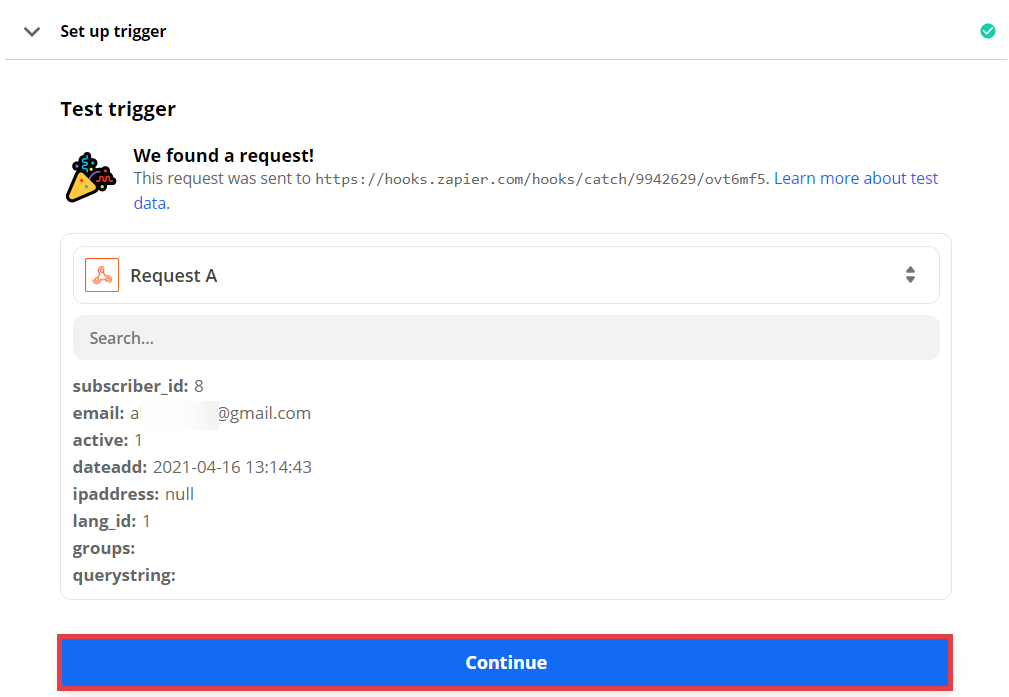Open the Learn more about test data link
The height and width of the screenshot is (697, 1009).
(x=856, y=179)
